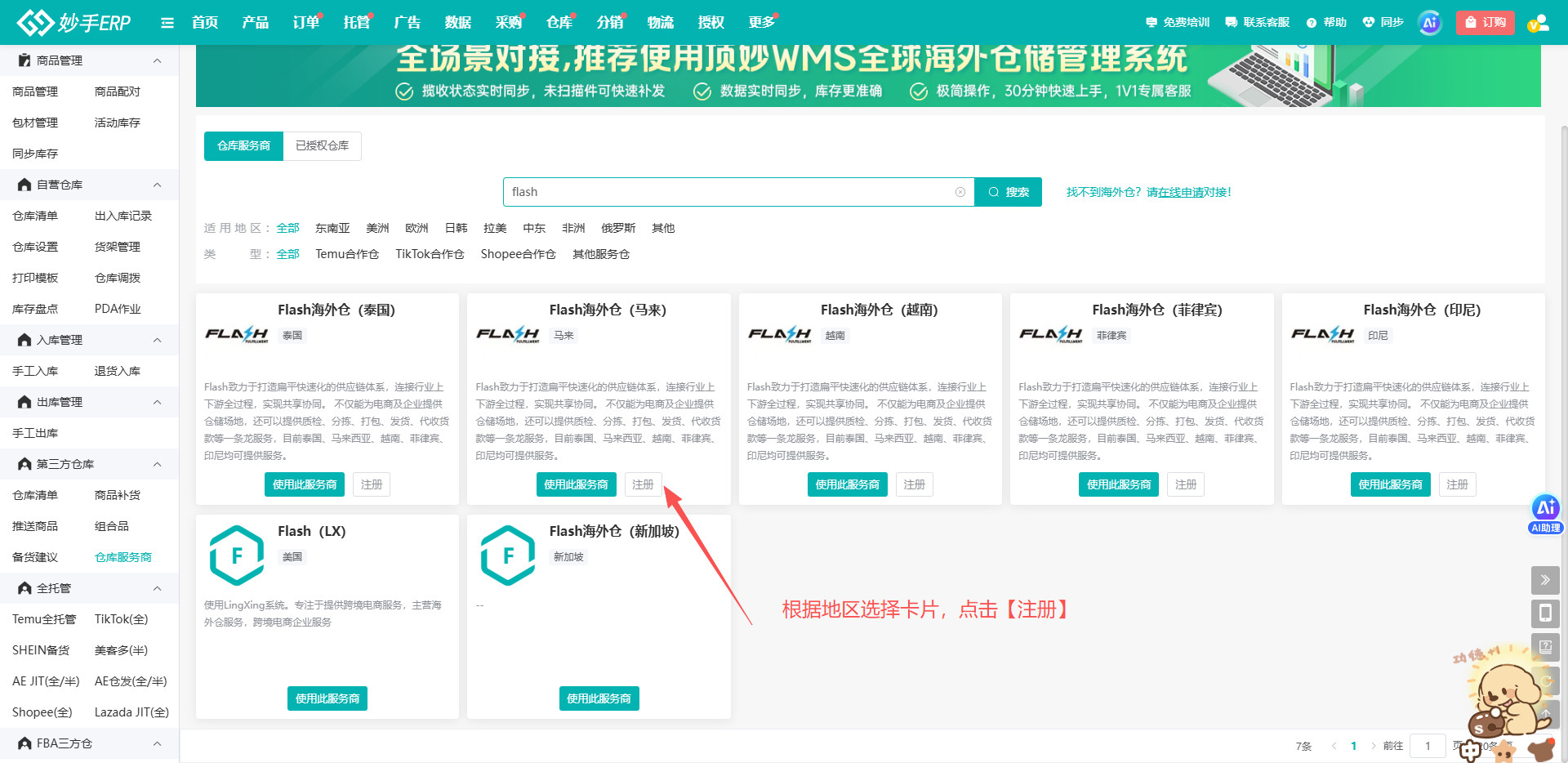Click the double-arrow expand sidebar icon
This screenshot has width=1568, height=763.
(x=1545, y=580)
